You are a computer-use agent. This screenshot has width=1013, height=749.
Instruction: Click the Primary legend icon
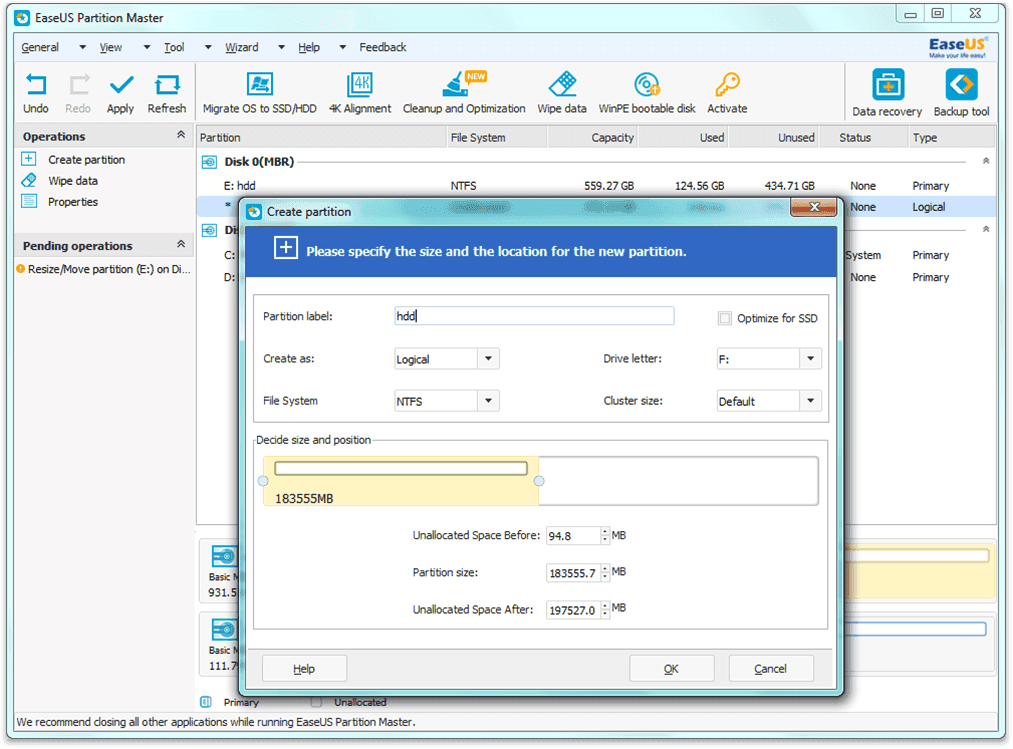[206, 702]
